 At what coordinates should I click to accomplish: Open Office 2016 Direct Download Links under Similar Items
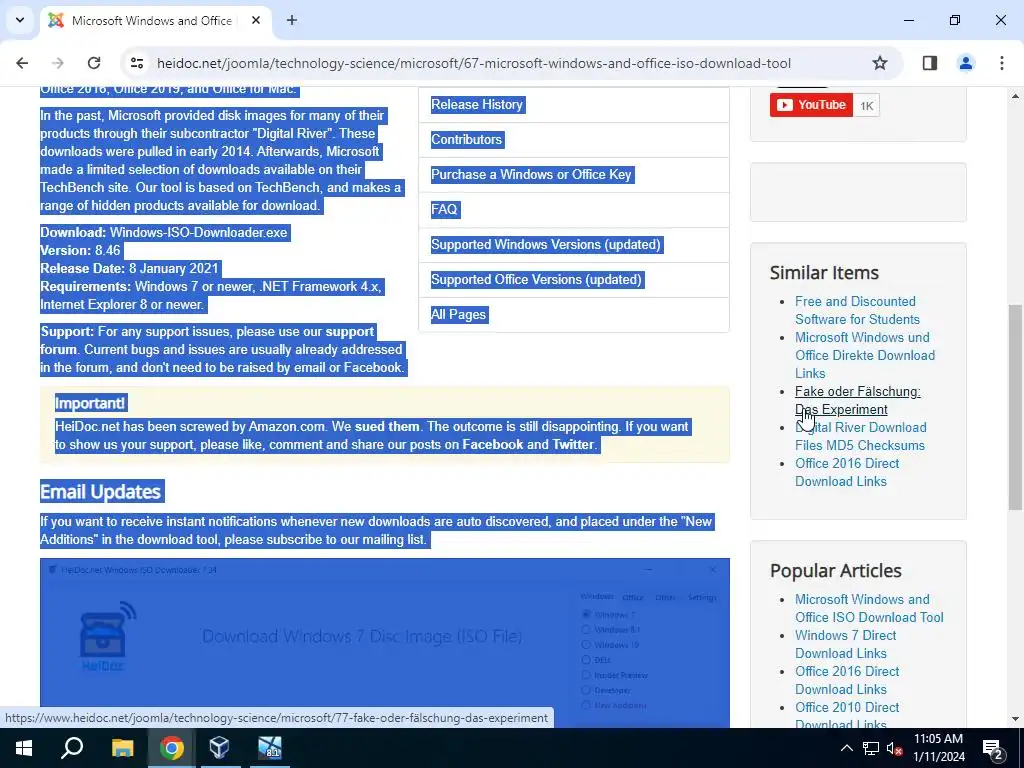(x=847, y=472)
